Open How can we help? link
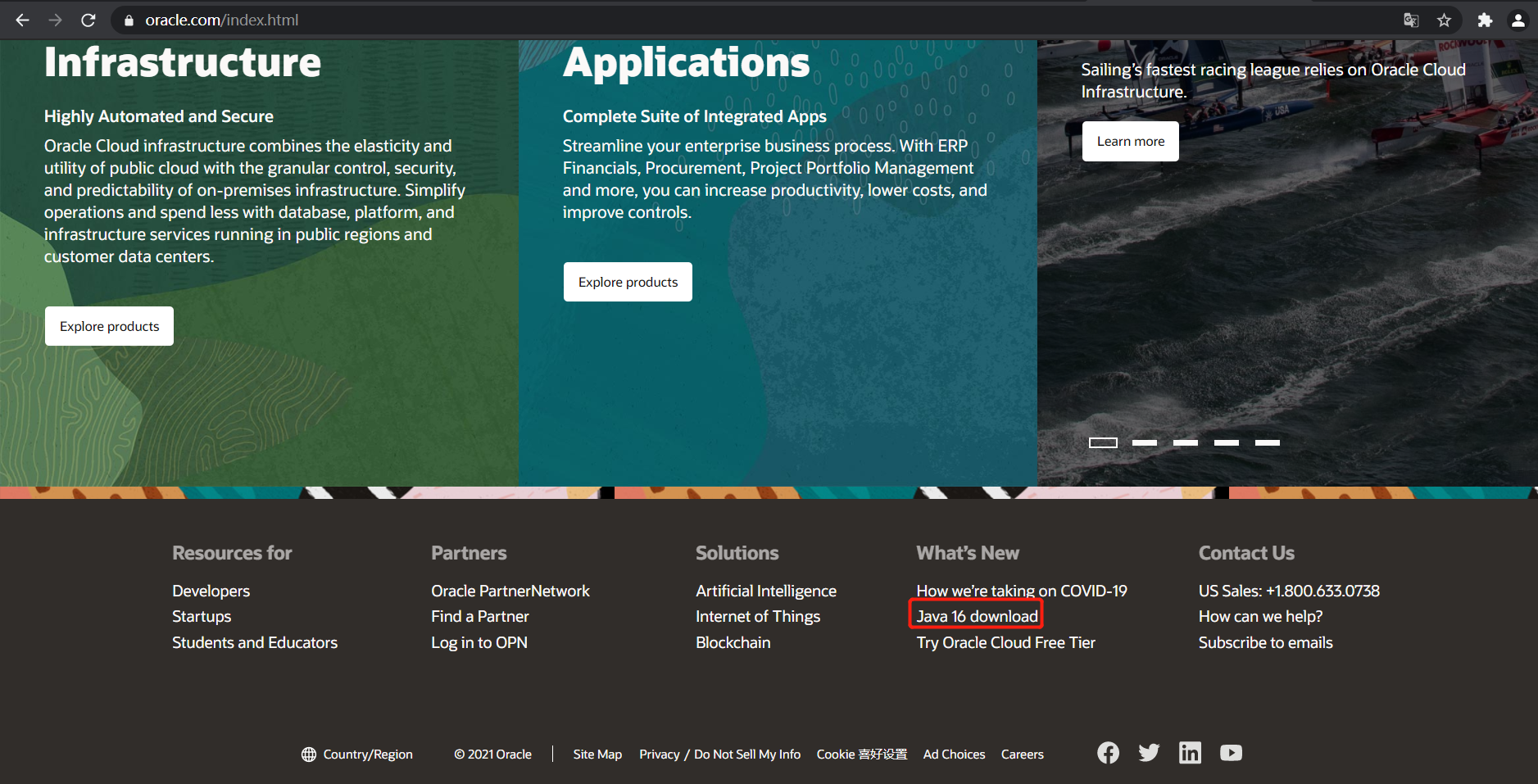Image resolution: width=1538 pixels, height=784 pixels. click(1260, 616)
